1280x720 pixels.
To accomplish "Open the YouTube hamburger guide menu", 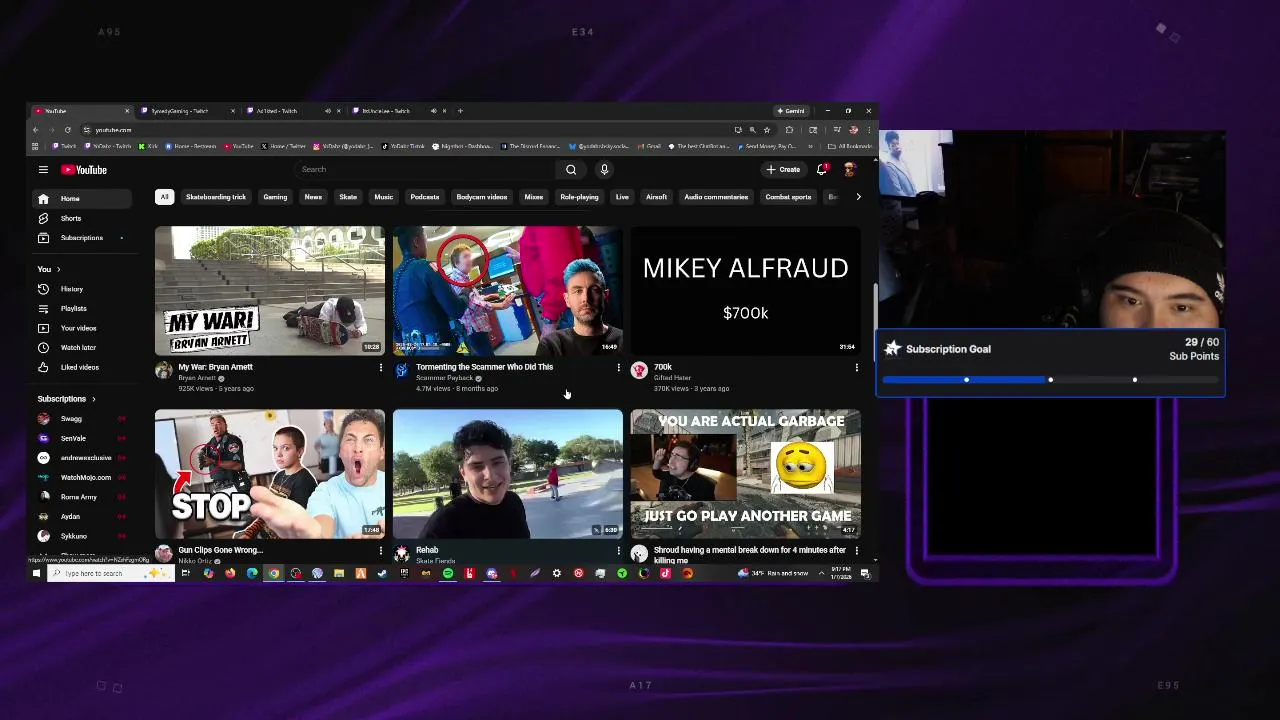I will point(43,170).
